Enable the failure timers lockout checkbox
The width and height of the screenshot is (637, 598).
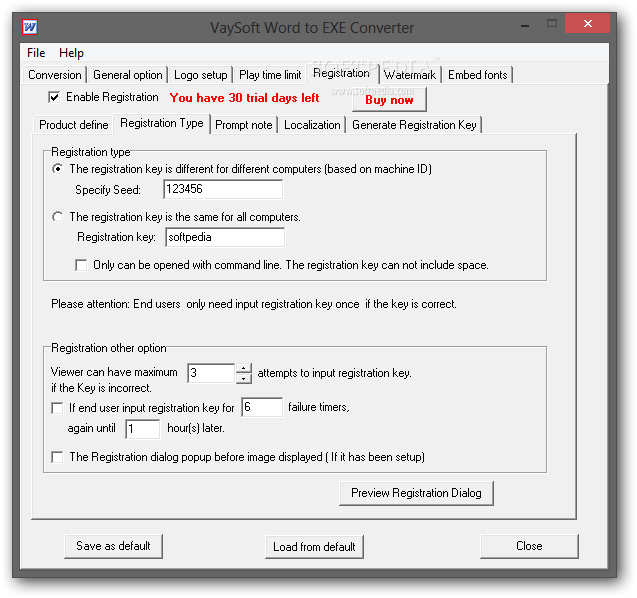pos(57,408)
